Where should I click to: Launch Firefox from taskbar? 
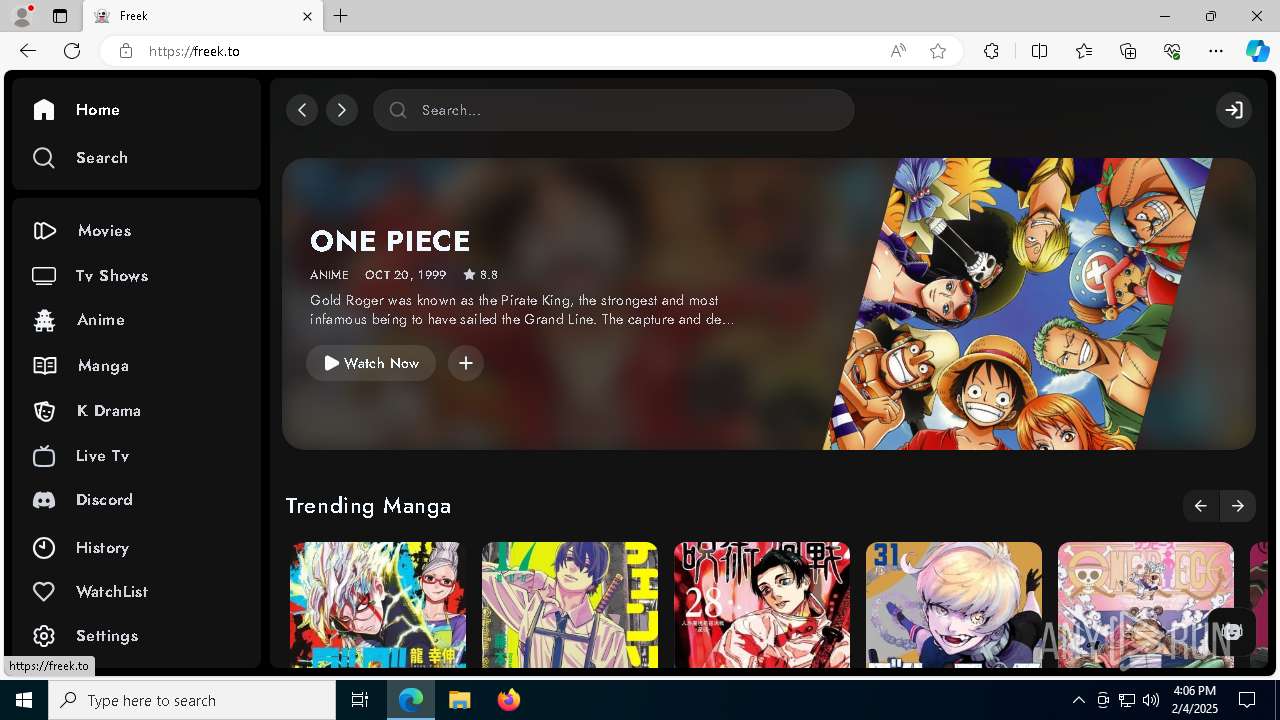[508, 700]
